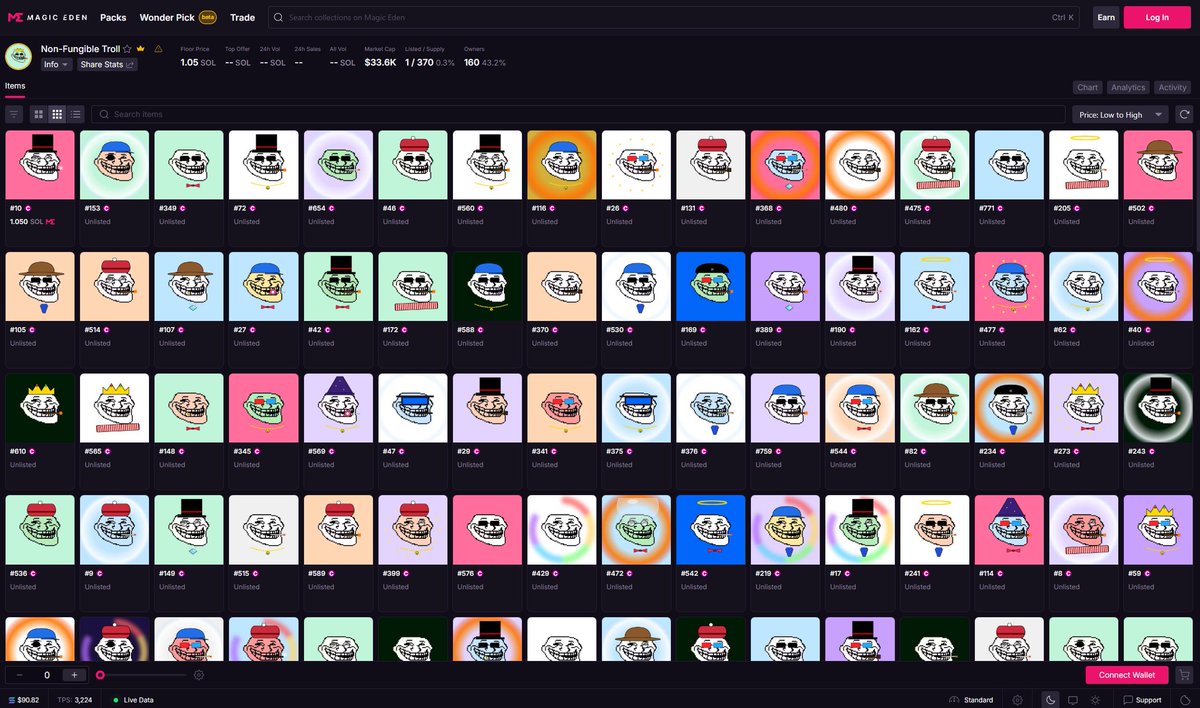
Task: Click Solana badge next to #72
Action: tap(256, 208)
